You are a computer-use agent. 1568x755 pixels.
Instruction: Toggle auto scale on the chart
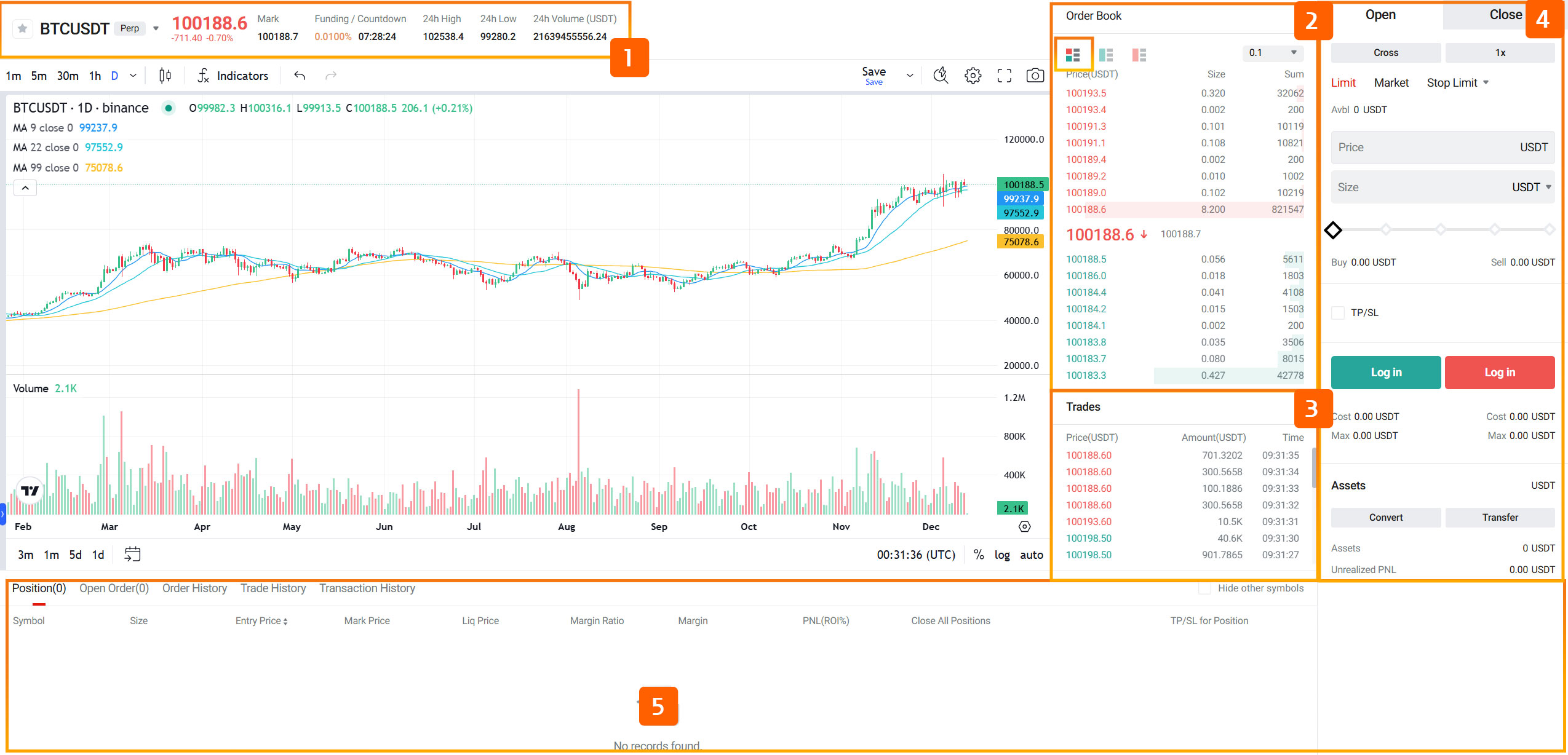tap(1032, 555)
